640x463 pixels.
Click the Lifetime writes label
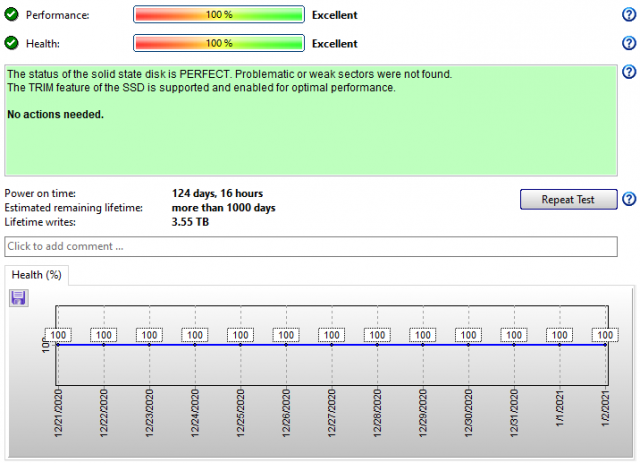click(x=40, y=222)
